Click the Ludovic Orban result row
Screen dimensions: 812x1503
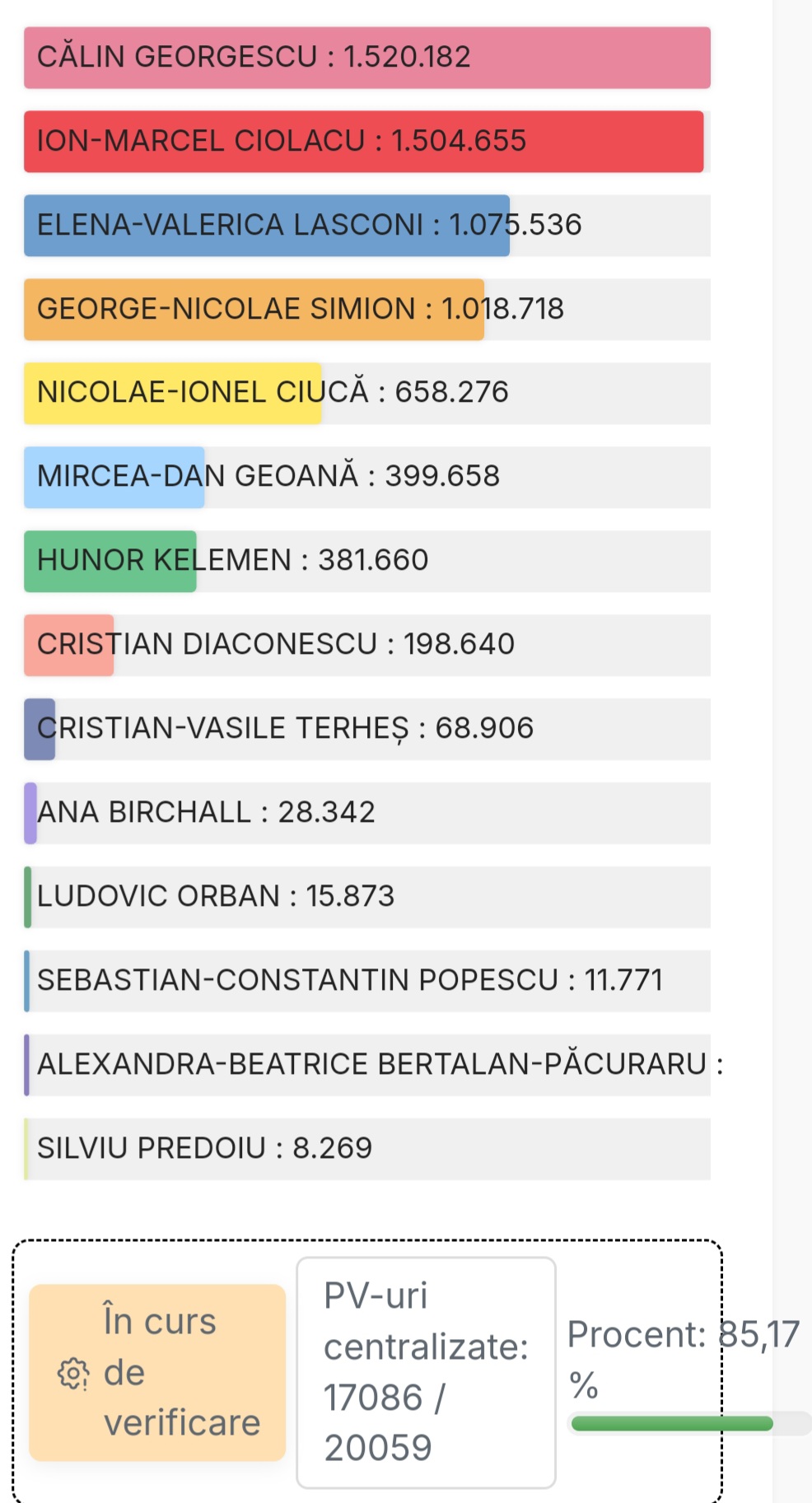tap(366, 898)
